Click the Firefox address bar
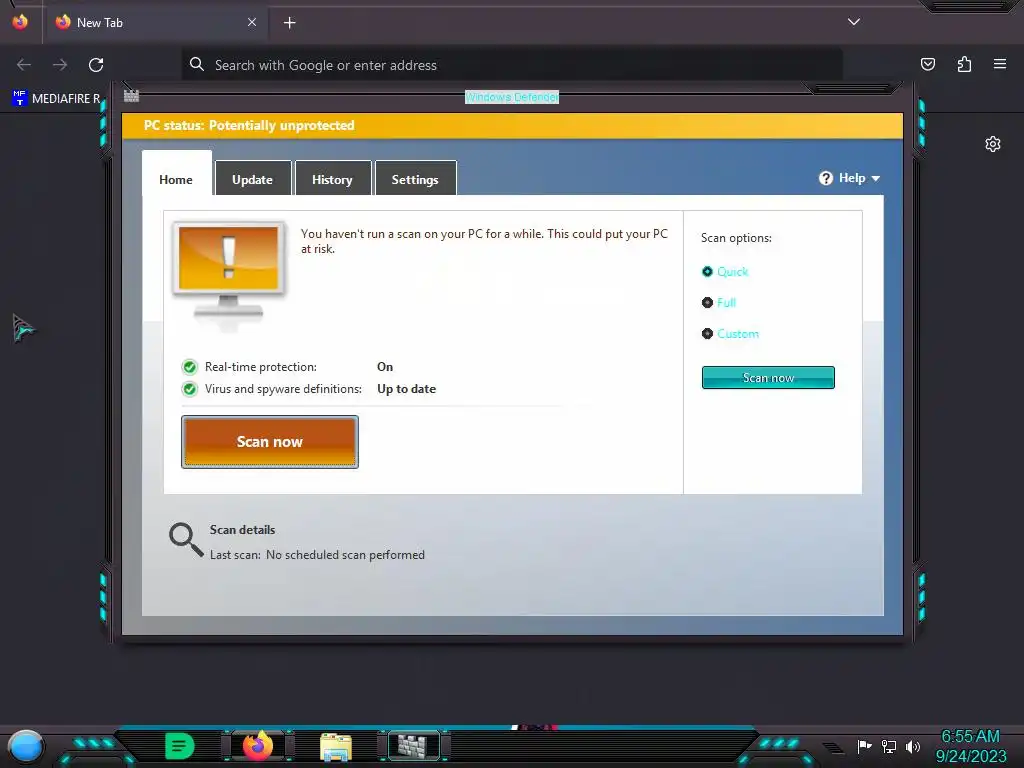Image resolution: width=1024 pixels, height=768 pixels. (512, 65)
